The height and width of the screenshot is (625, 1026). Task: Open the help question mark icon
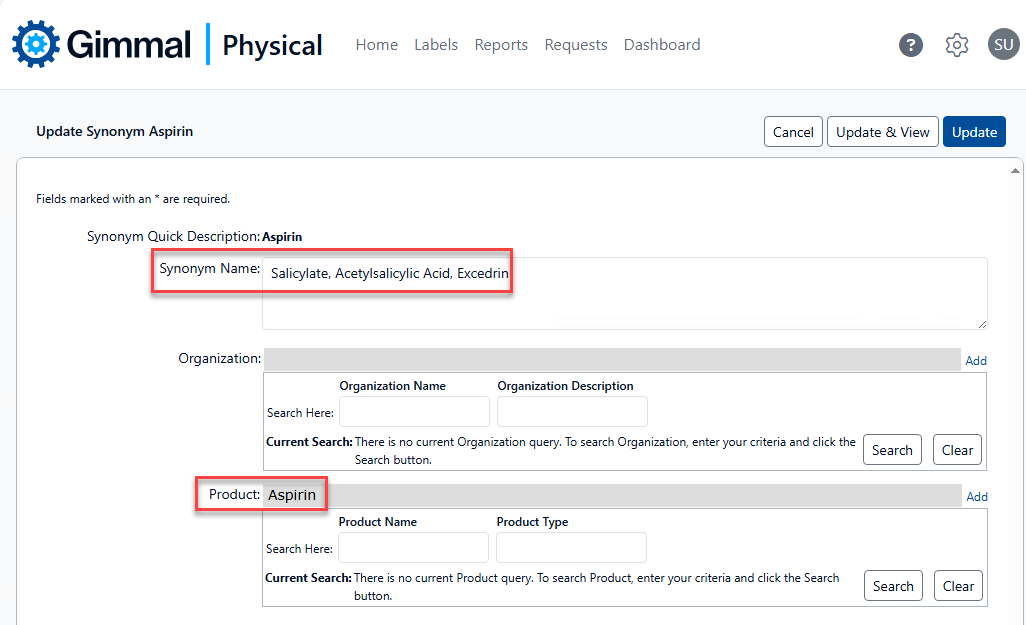910,45
